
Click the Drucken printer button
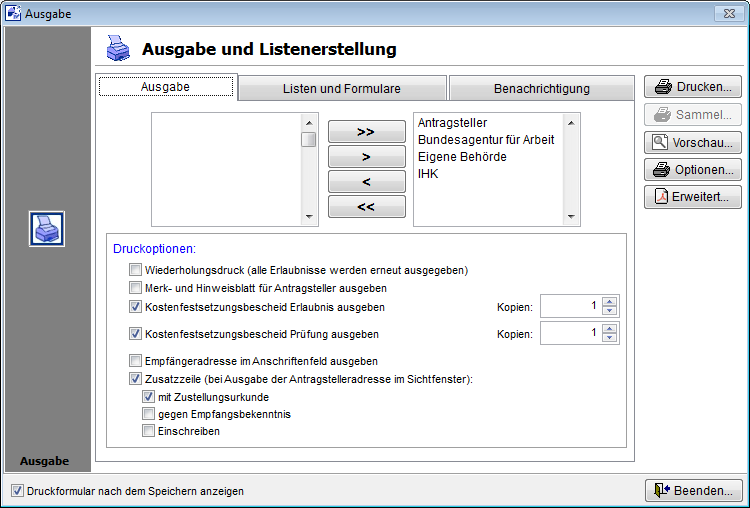(x=692, y=87)
